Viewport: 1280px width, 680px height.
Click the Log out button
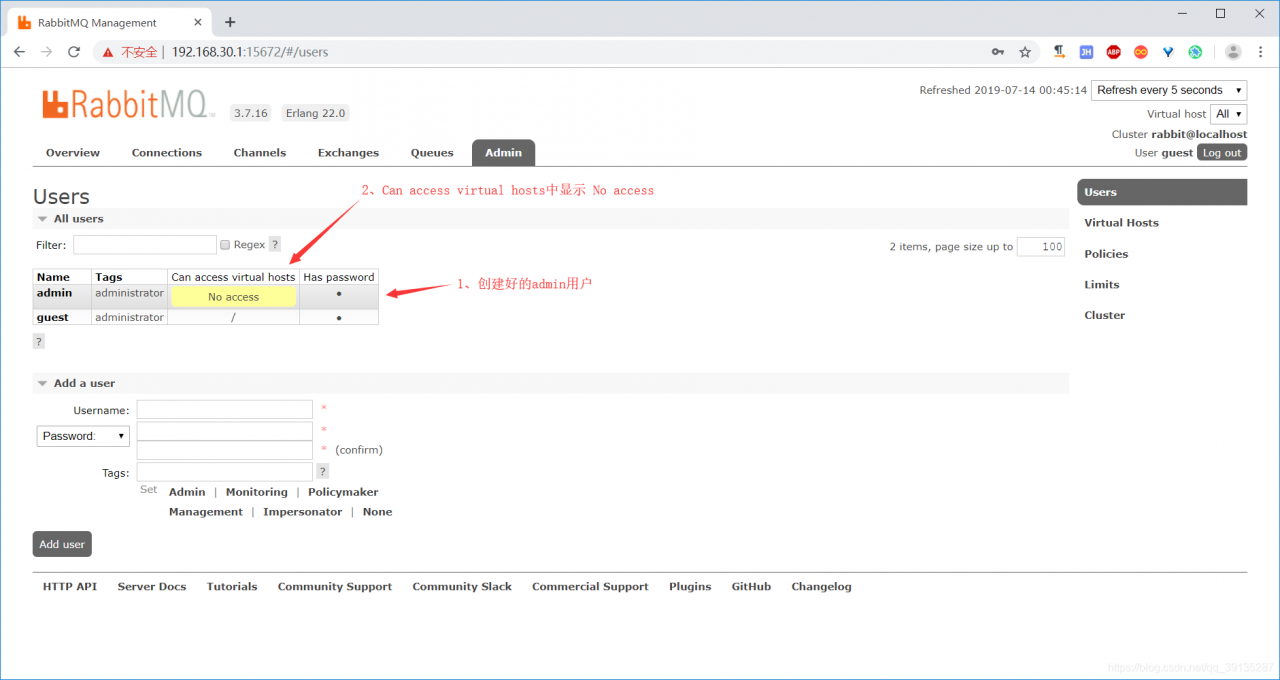[1222, 153]
